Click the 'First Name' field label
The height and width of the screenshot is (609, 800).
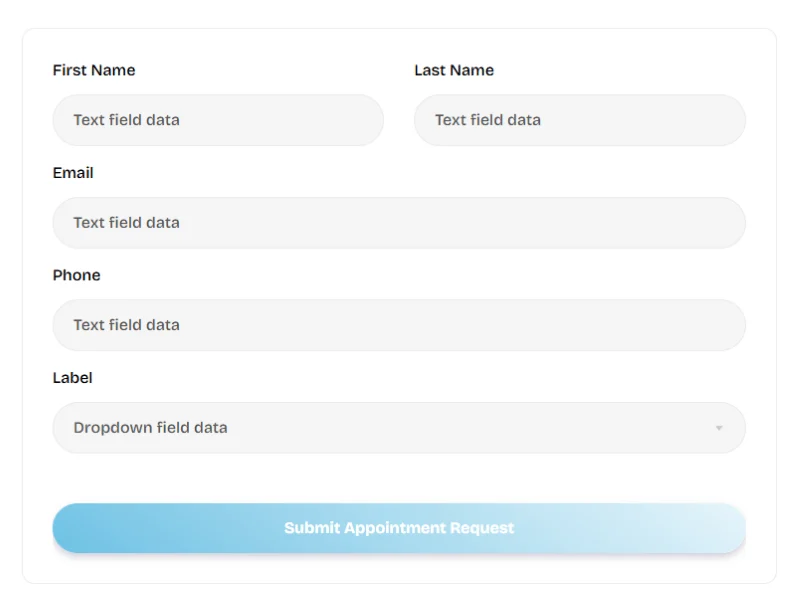[94, 70]
